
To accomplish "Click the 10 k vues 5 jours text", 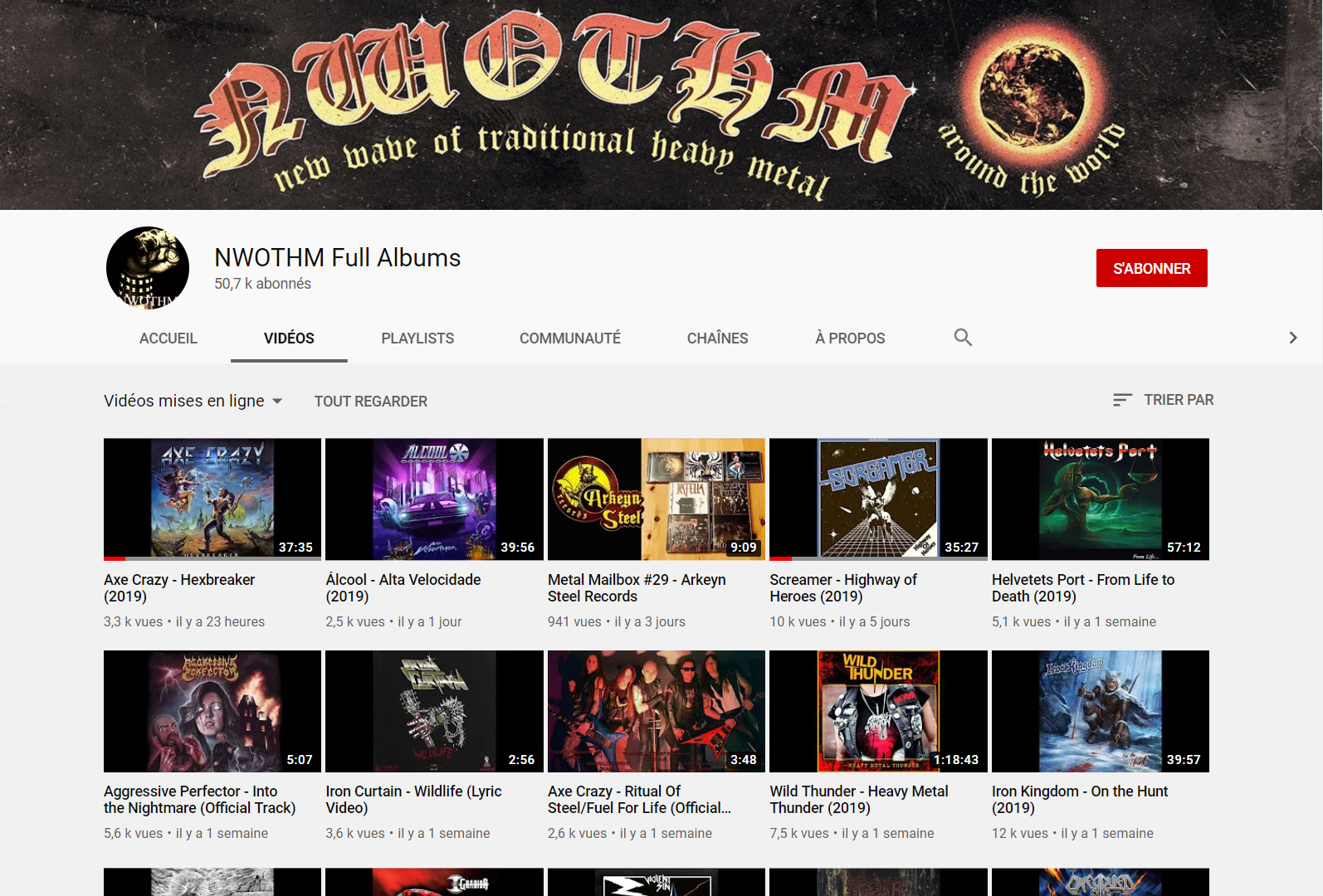I will click(840, 622).
